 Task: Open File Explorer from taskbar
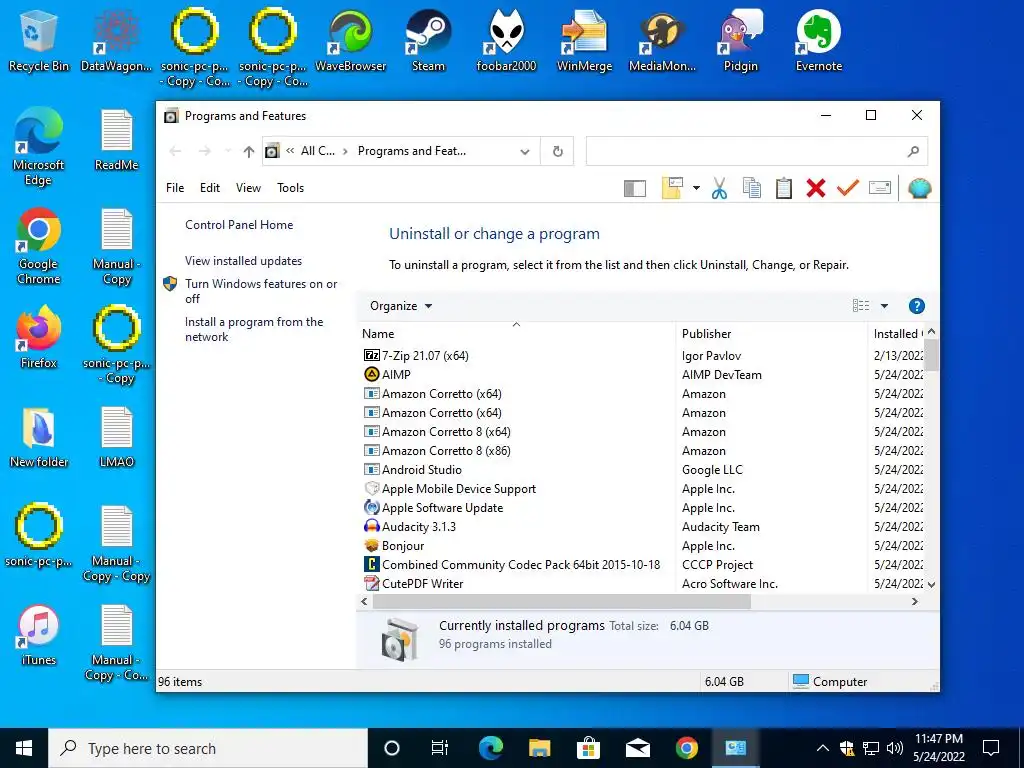click(x=539, y=748)
